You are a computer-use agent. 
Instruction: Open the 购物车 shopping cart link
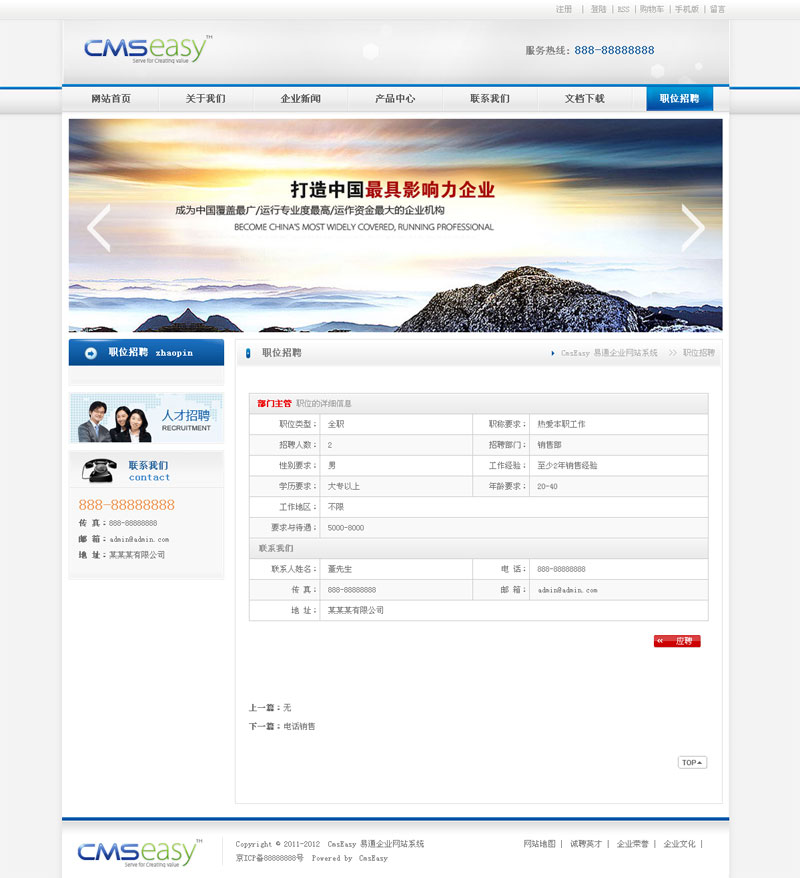(x=652, y=9)
